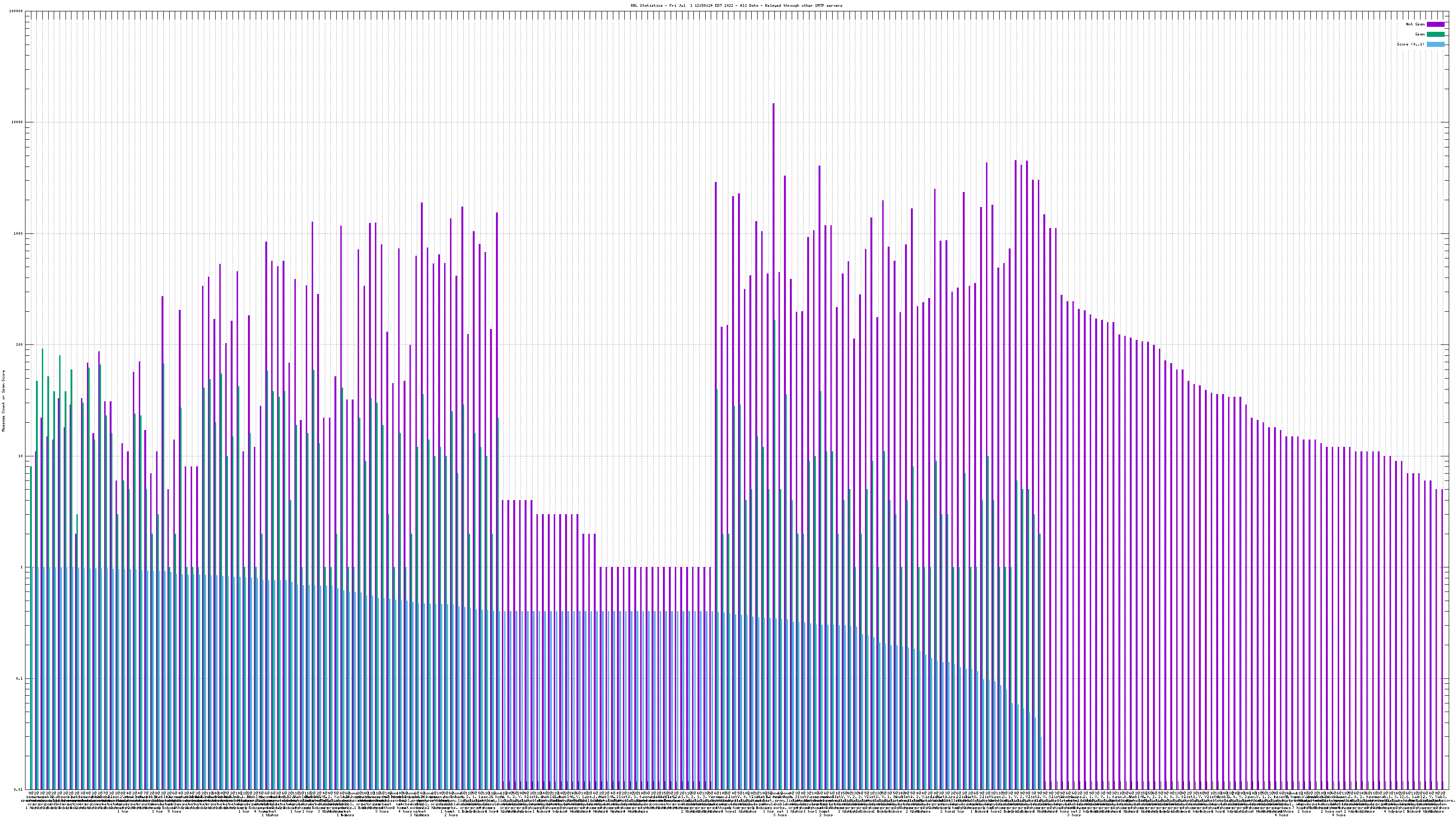Click the 1000 y-axis tick label
1456x819 pixels.
pos(18,234)
